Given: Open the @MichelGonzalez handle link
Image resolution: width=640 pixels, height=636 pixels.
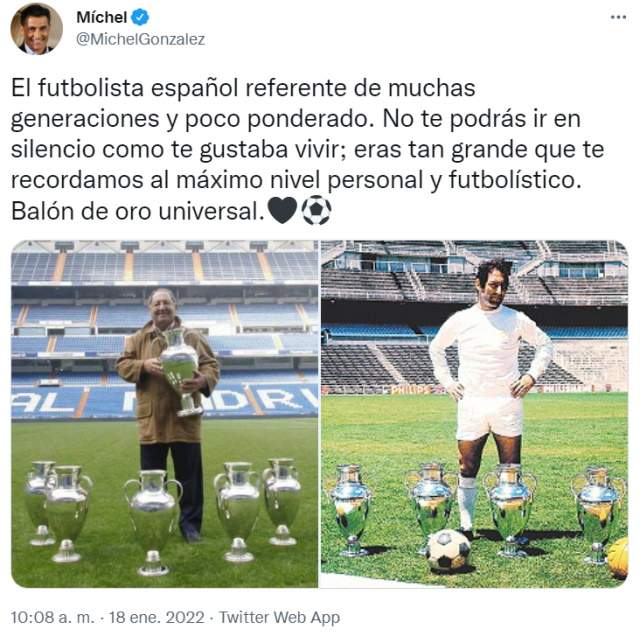Looking at the screenshot, I should (x=140, y=39).
